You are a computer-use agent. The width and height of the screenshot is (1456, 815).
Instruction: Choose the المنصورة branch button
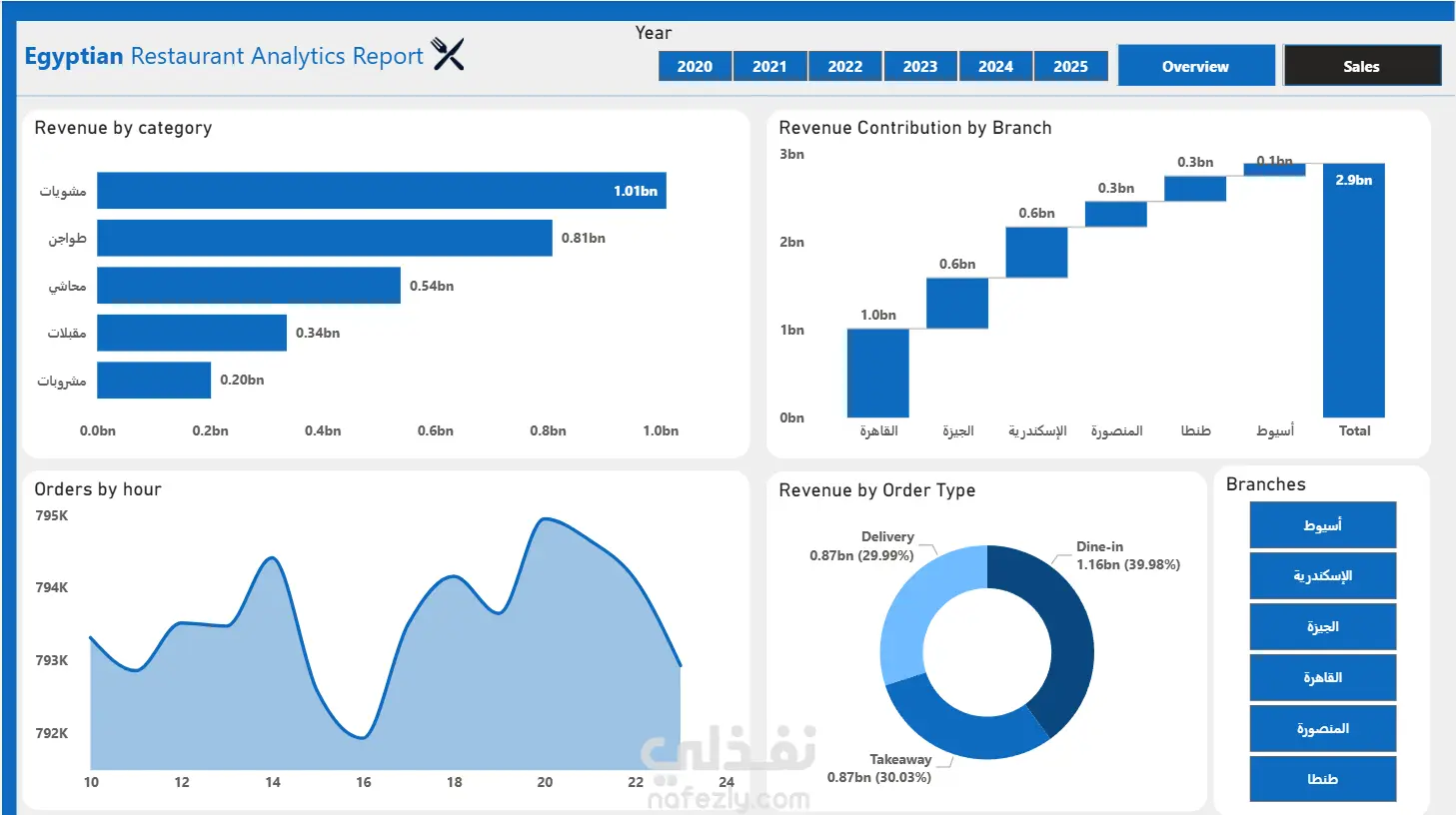click(x=1322, y=729)
